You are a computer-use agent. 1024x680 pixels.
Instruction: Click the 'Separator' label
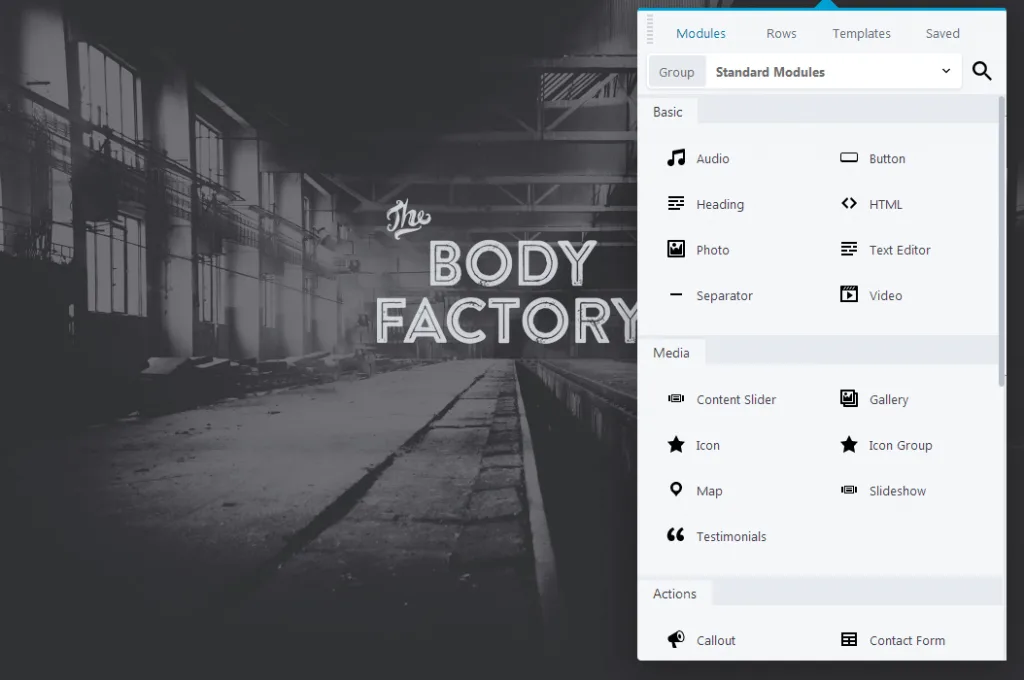(x=724, y=295)
